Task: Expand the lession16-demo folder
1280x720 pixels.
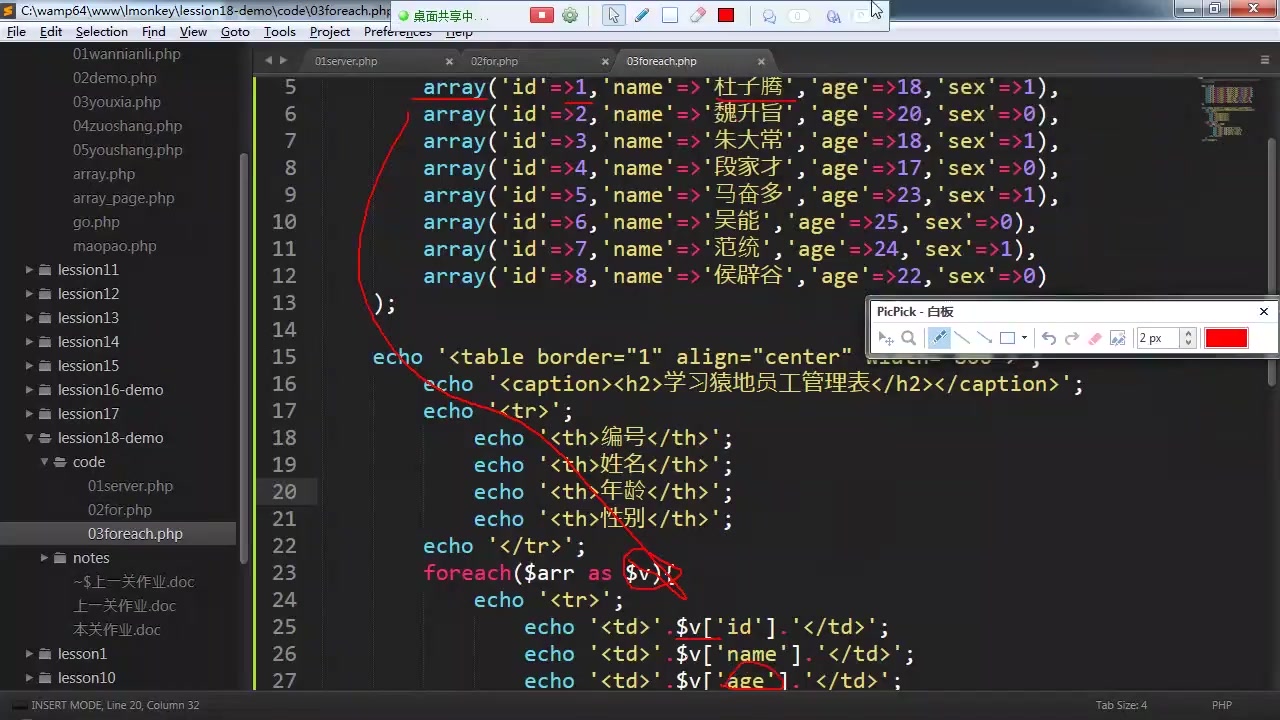Action: 30,390
